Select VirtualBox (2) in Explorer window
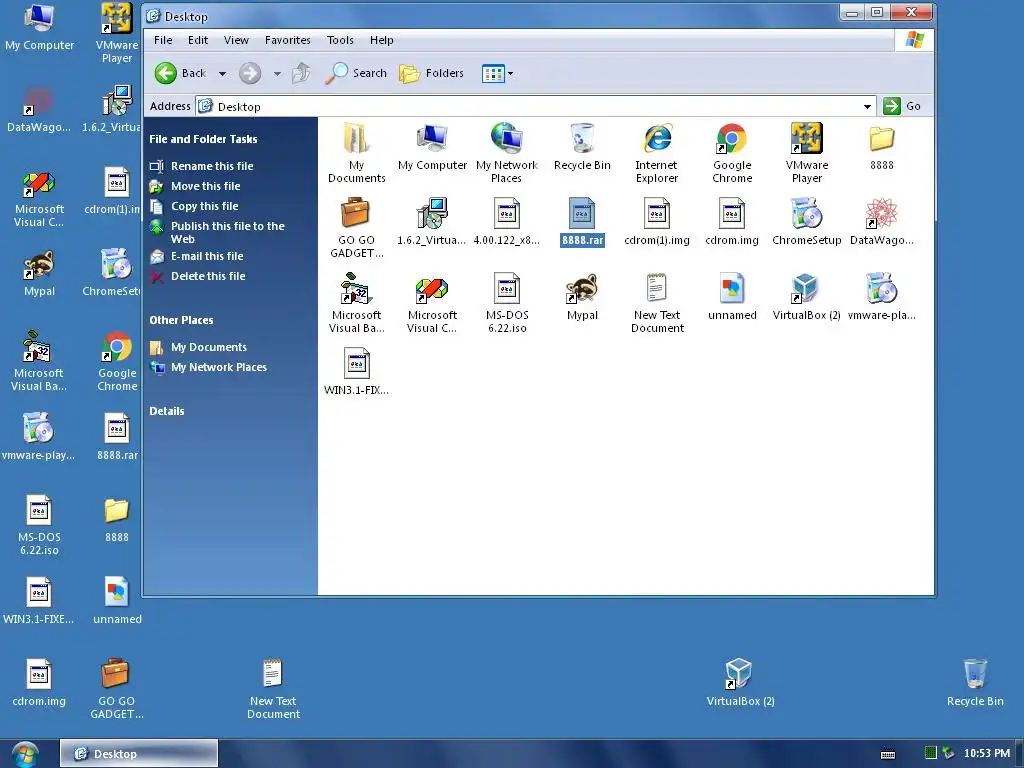The height and width of the screenshot is (768, 1024). [x=807, y=296]
